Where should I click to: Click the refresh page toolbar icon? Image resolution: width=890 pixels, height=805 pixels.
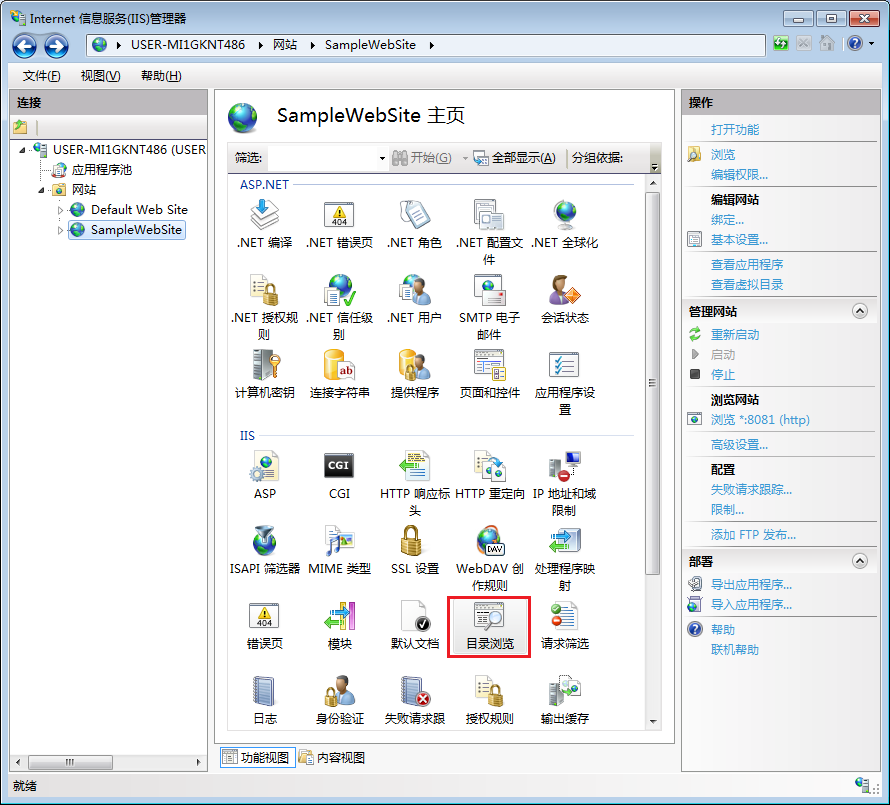click(781, 43)
